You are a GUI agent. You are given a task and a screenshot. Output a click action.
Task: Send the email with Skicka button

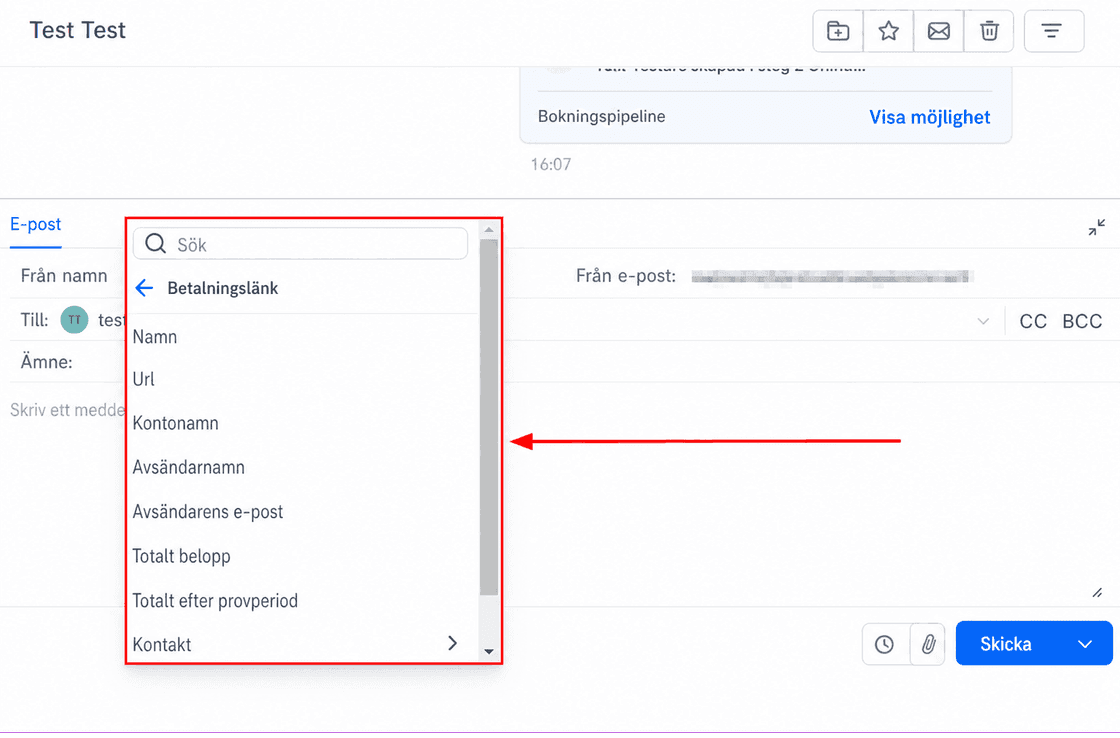point(1006,644)
